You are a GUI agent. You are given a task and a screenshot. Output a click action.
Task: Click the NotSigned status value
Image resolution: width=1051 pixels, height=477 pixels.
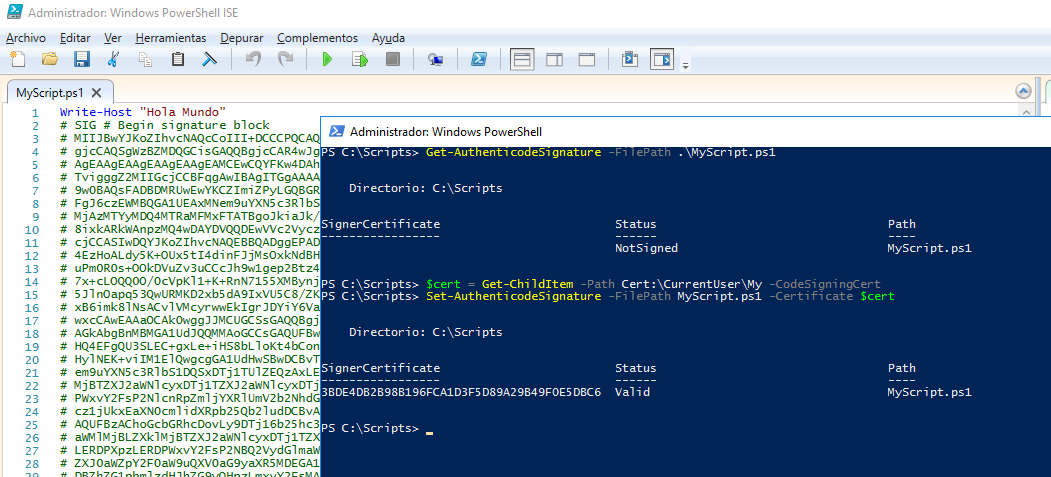pos(646,249)
